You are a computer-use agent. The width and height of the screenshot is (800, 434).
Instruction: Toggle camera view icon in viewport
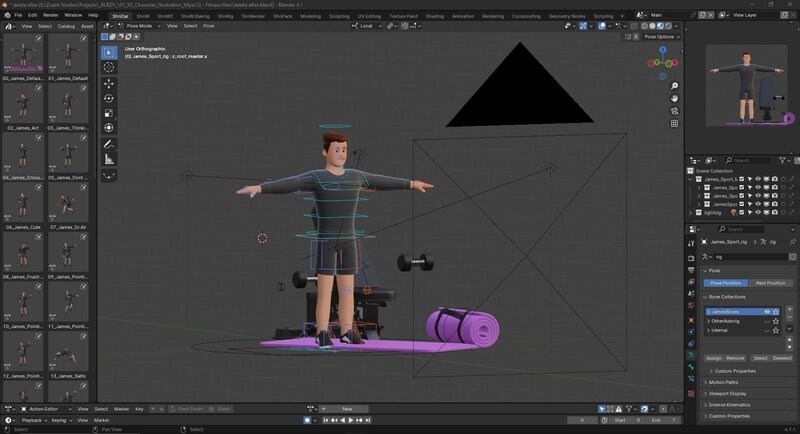(675, 111)
